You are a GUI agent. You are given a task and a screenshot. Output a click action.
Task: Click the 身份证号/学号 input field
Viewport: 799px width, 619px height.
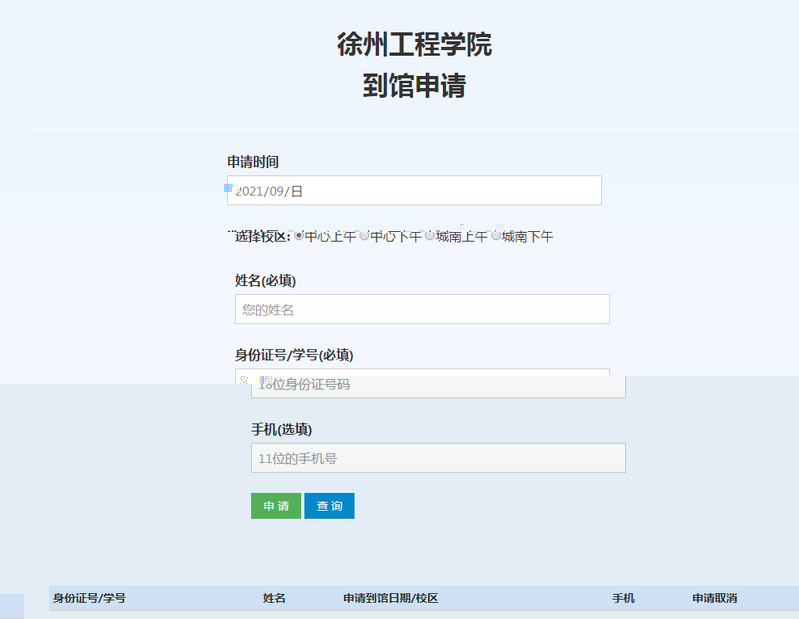pos(438,384)
